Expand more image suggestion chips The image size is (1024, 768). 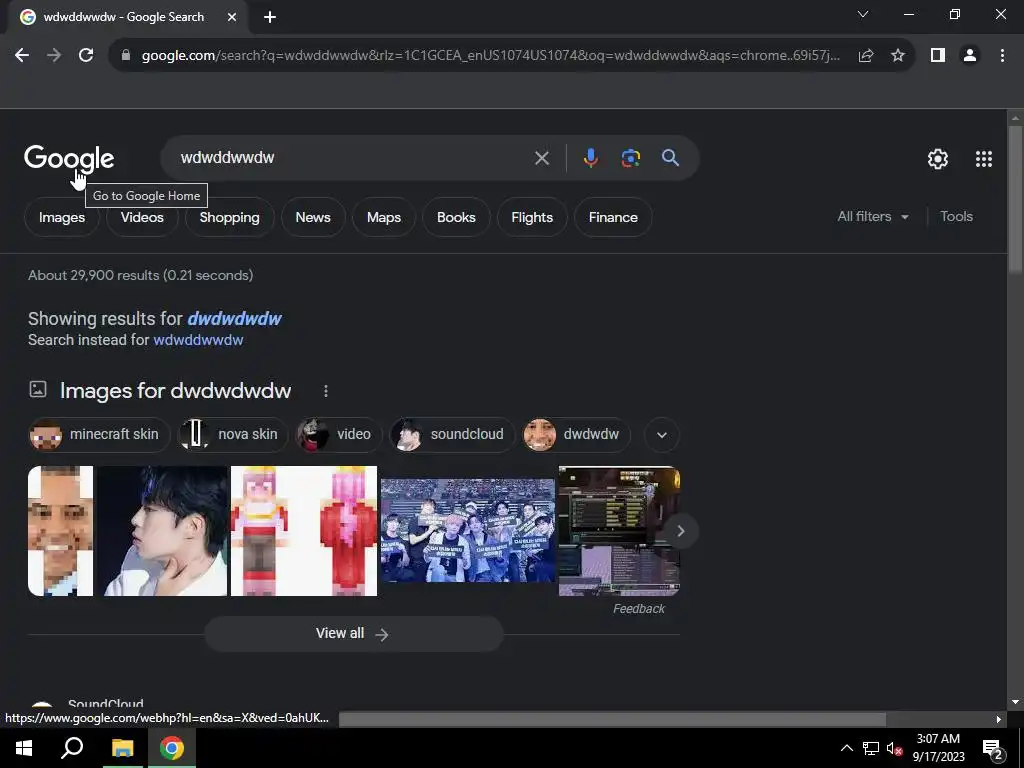[662, 435]
